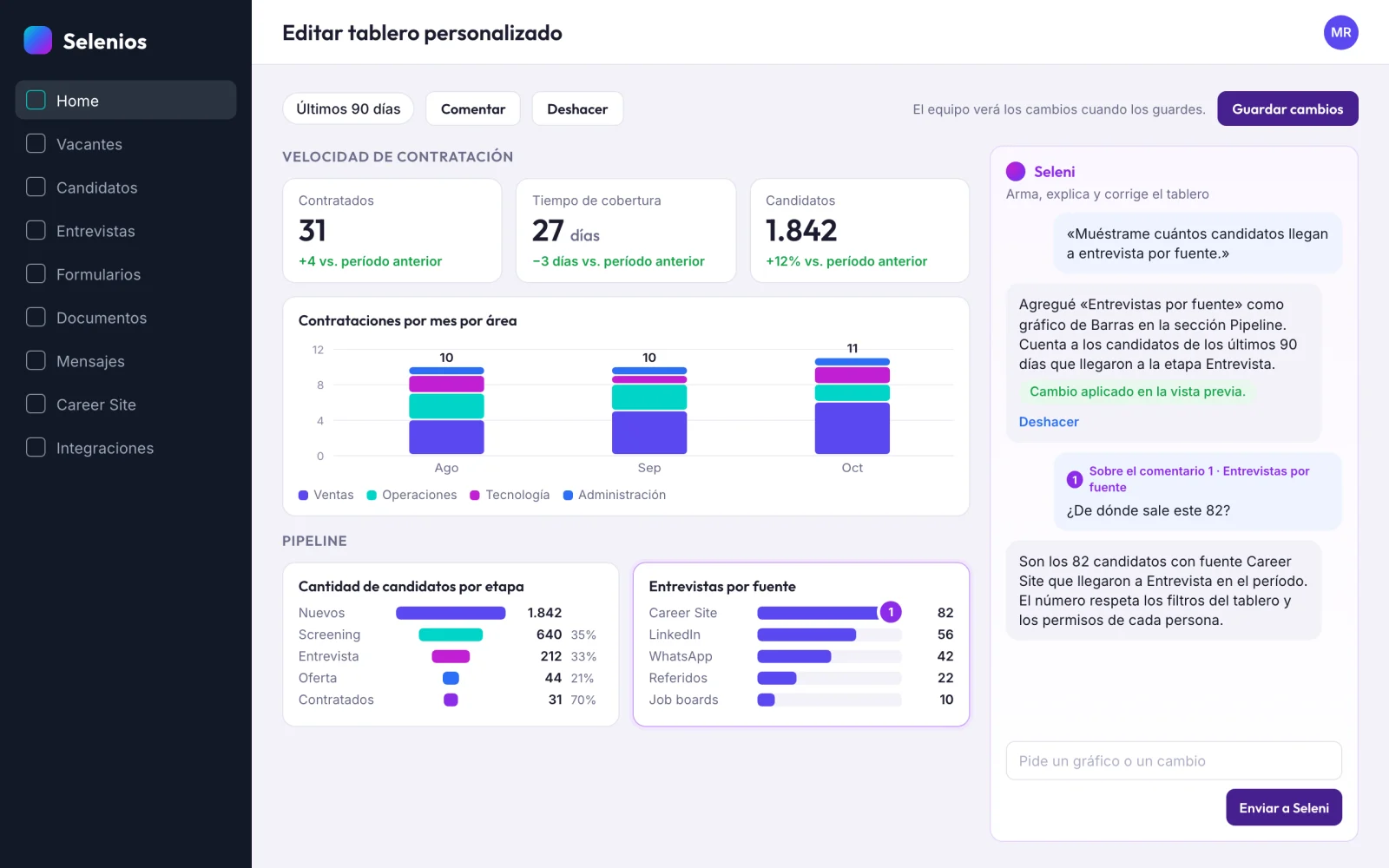Click the Integraciones sidebar icon
The height and width of the screenshot is (868, 1389).
pos(36,447)
